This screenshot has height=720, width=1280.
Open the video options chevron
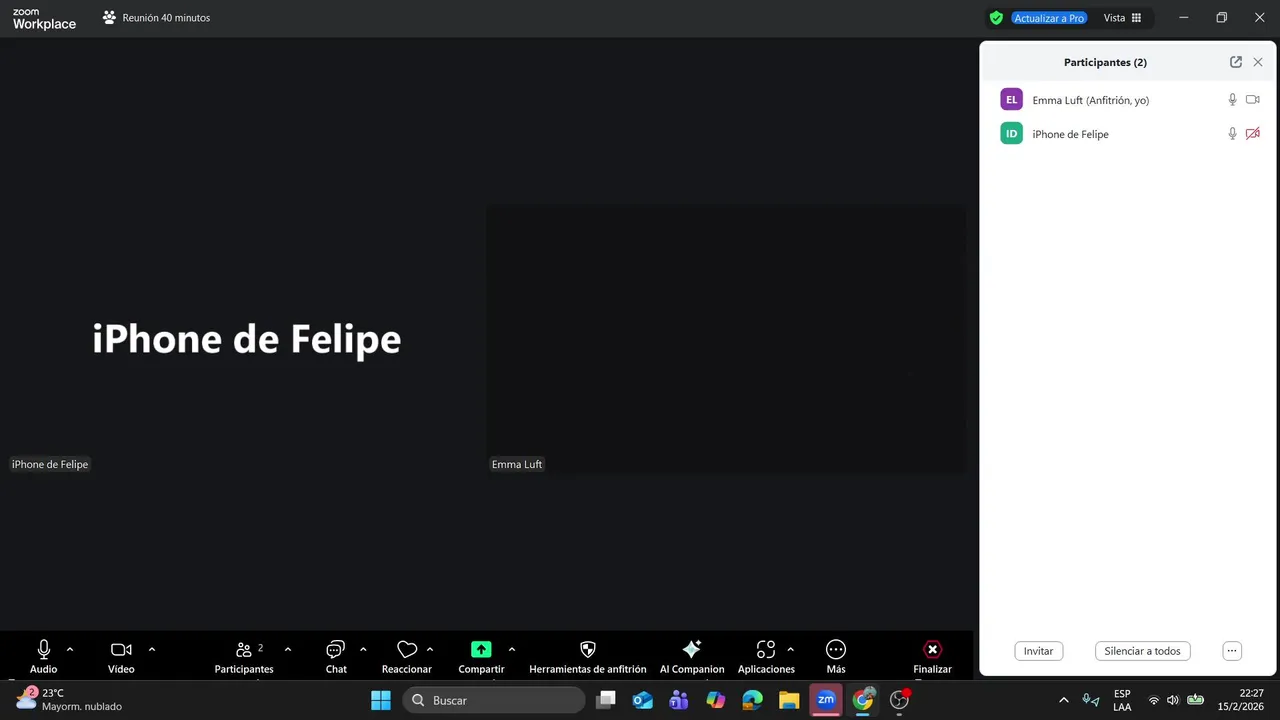pos(151,650)
